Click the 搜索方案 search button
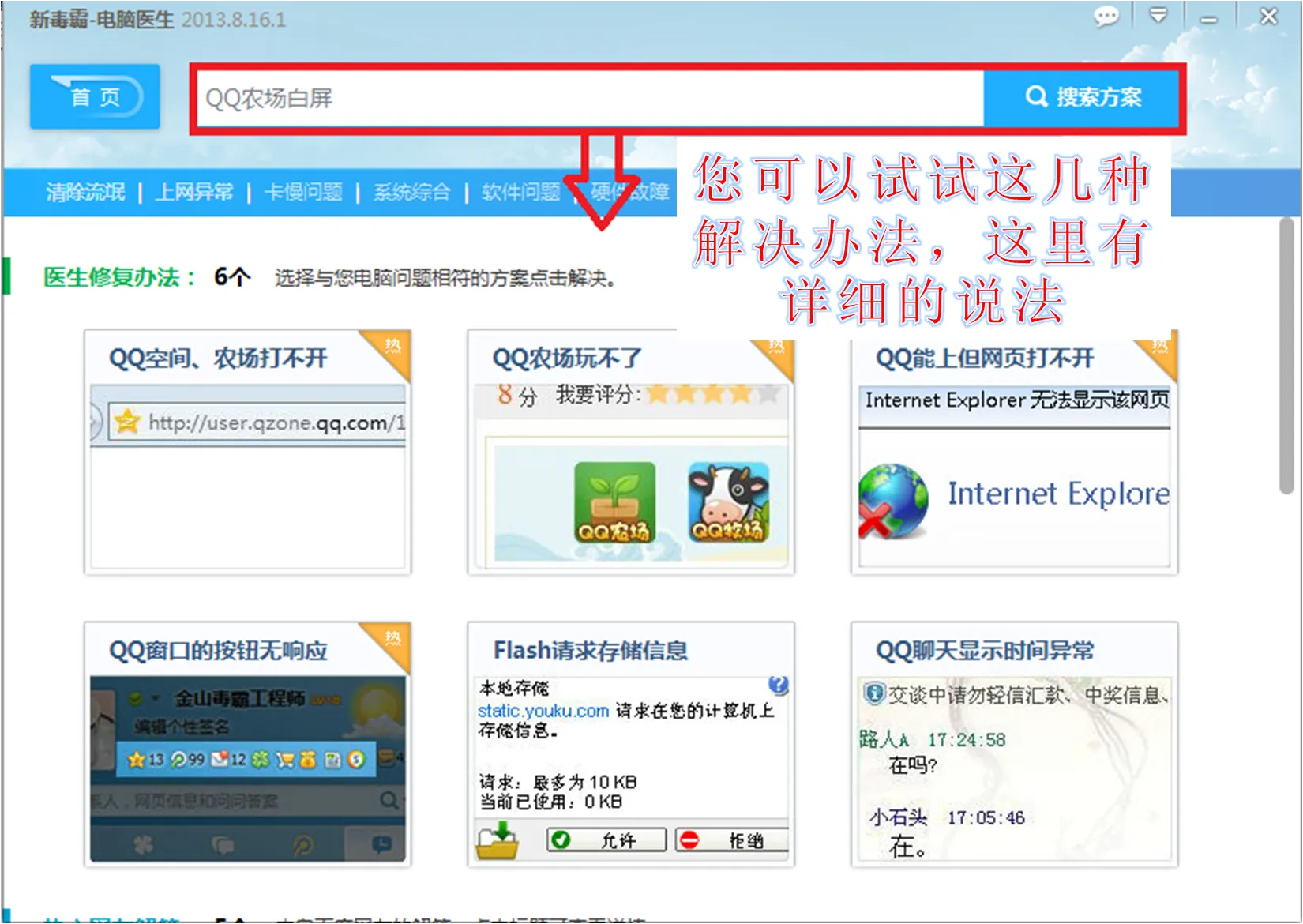This screenshot has height=924, width=1303. coord(1081,98)
